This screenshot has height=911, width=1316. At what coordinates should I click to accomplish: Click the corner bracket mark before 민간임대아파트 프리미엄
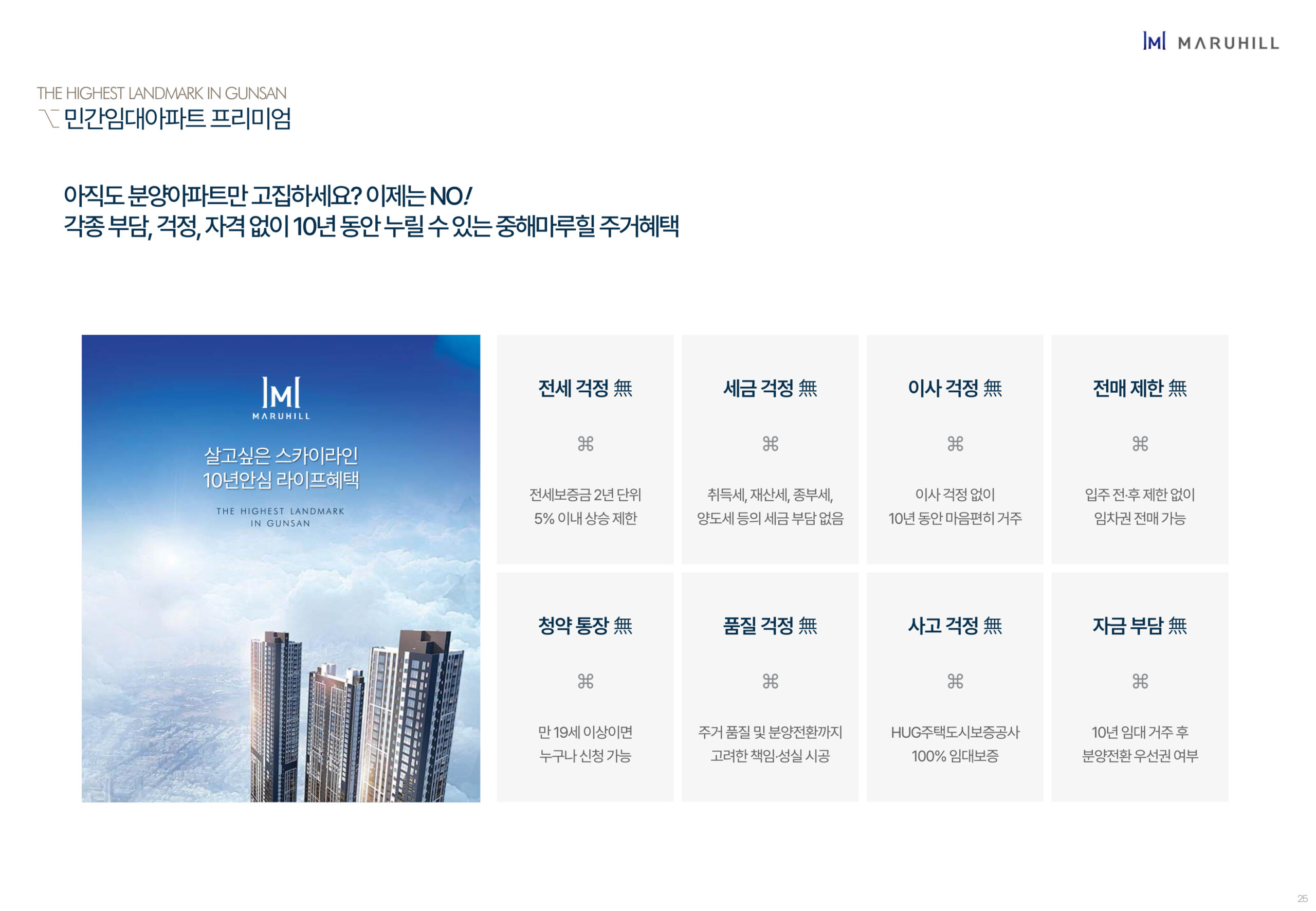coord(48,118)
